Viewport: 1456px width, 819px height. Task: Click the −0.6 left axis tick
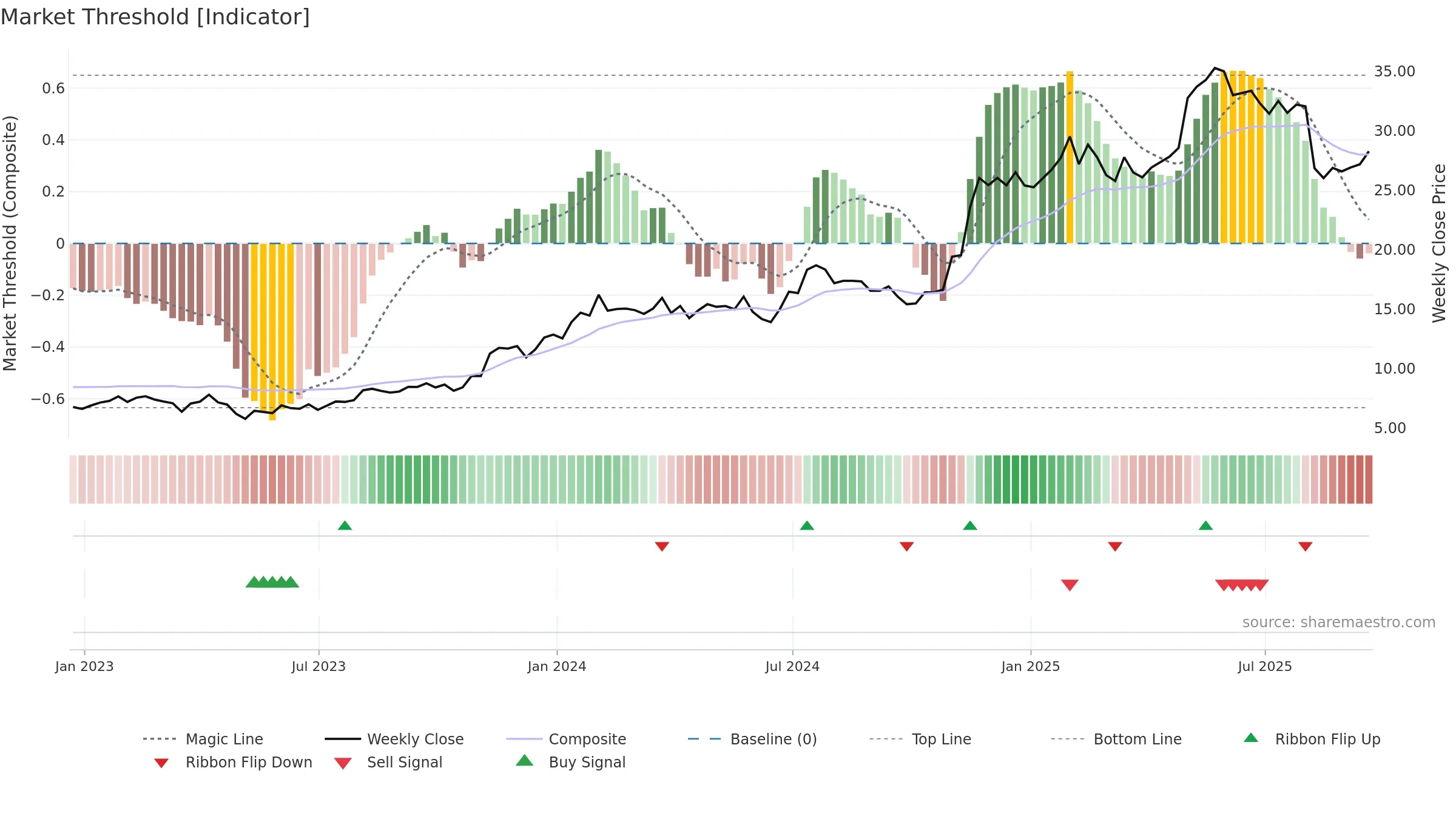(48, 399)
